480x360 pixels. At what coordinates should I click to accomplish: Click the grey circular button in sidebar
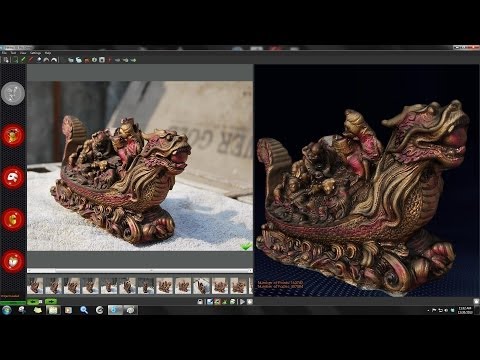click(13, 94)
